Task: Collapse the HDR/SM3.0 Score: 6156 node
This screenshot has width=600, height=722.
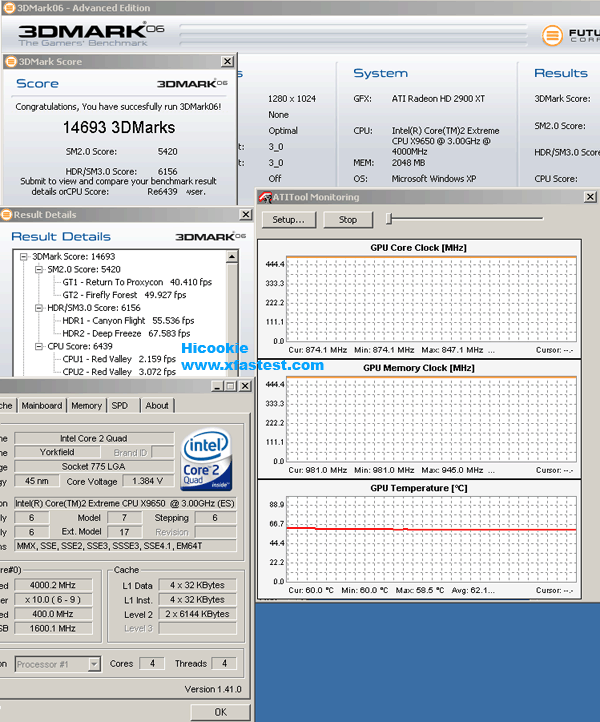Action: pos(39,308)
